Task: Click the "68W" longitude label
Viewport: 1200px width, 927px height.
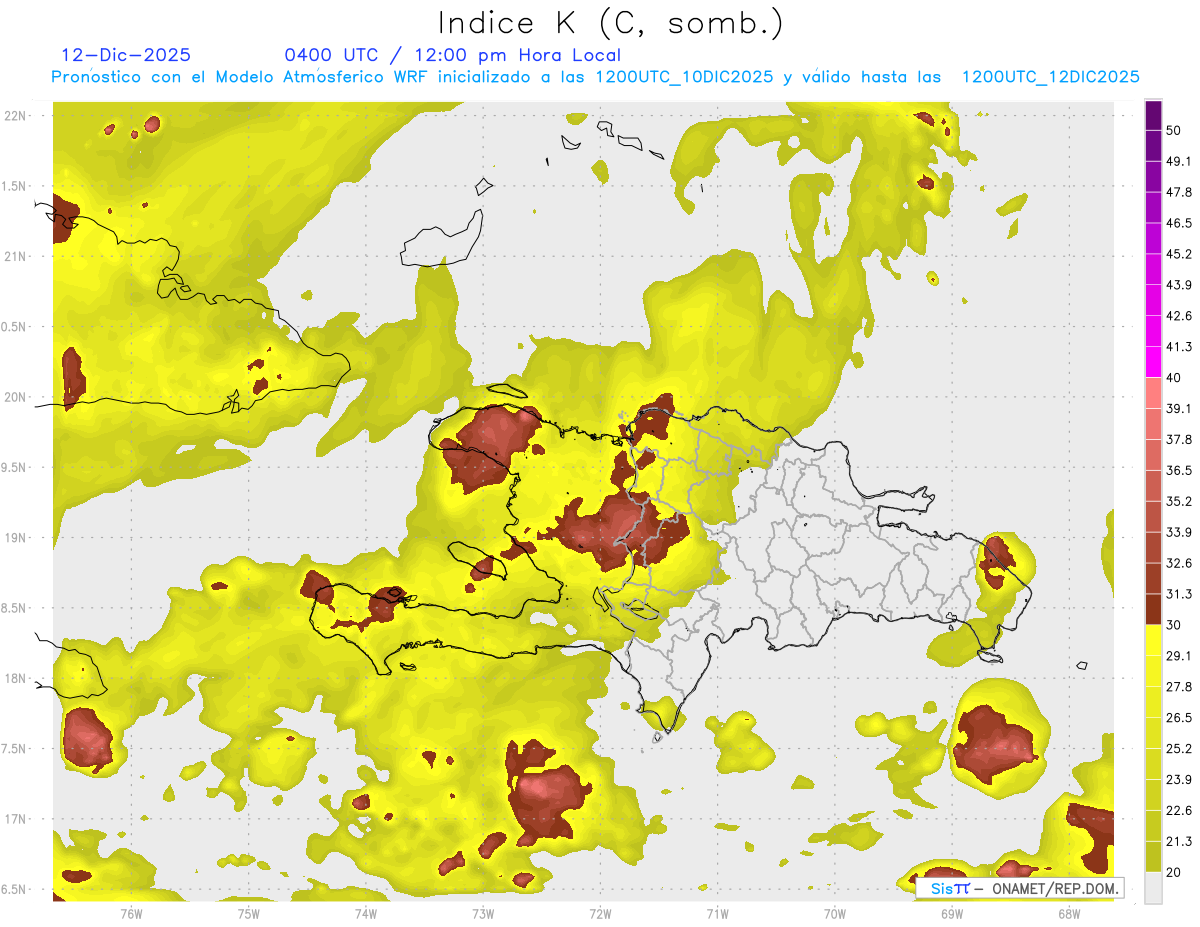Action: click(1069, 913)
